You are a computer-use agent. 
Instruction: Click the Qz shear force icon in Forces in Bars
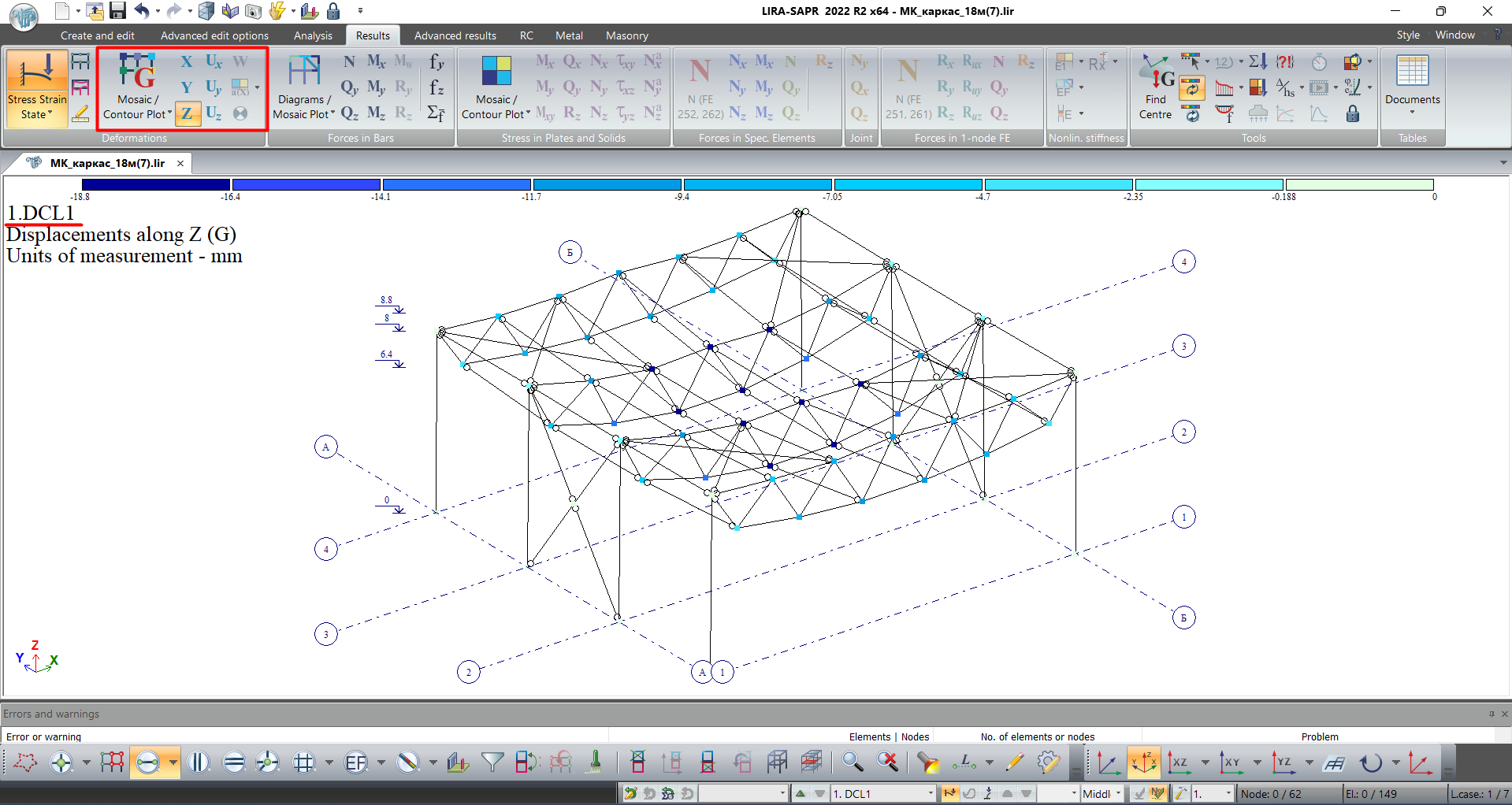coord(349,113)
